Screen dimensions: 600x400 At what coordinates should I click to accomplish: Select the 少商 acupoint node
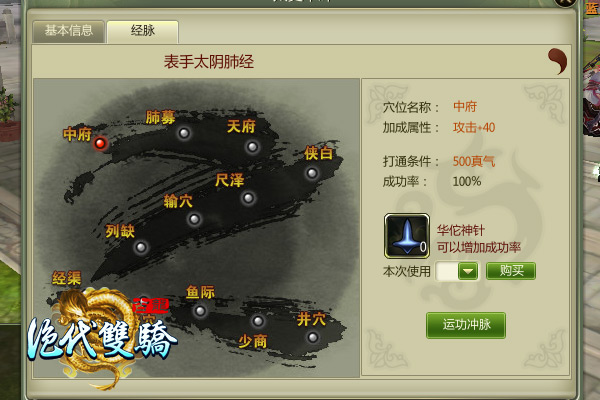258,321
